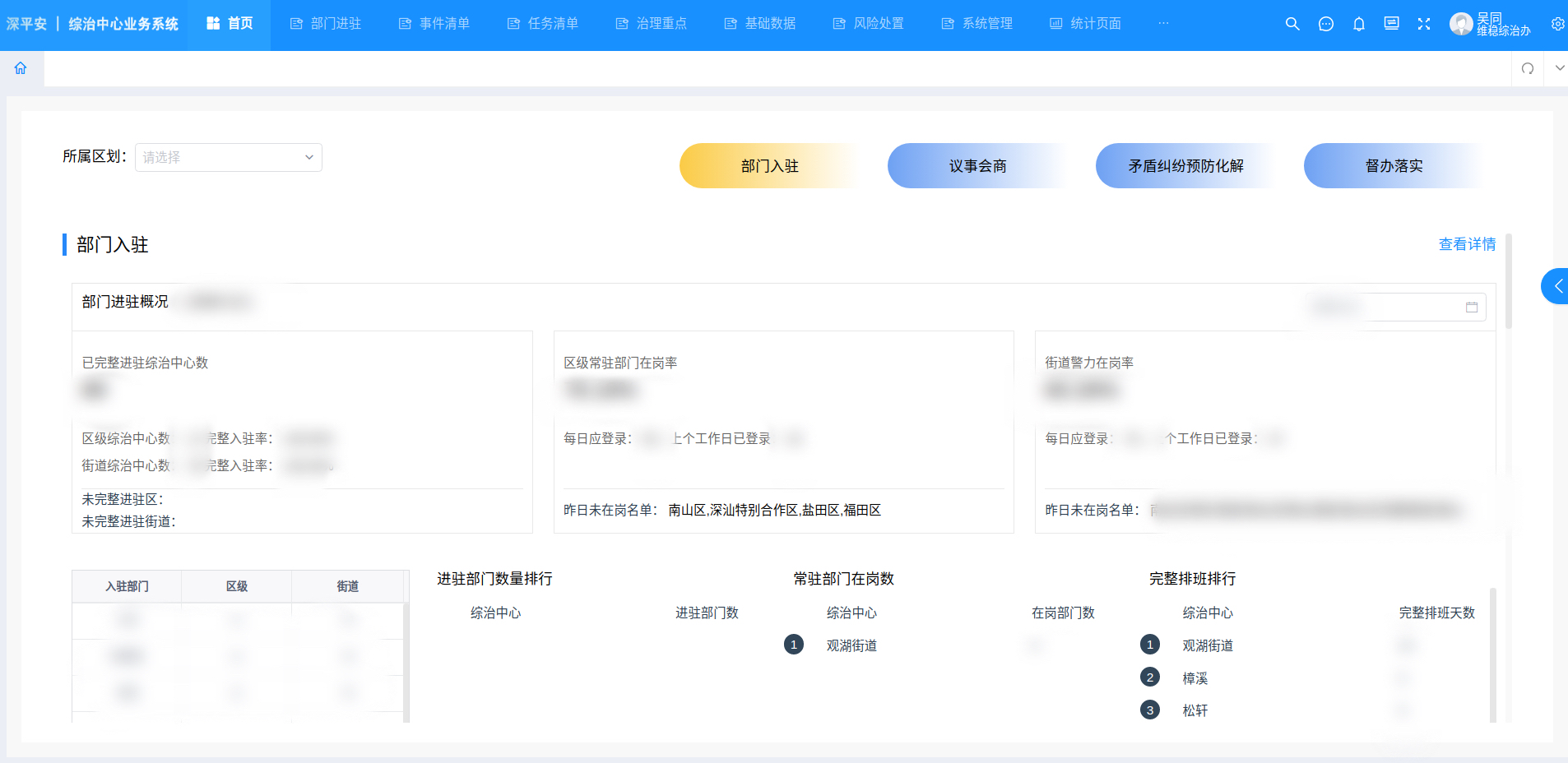Image resolution: width=1568 pixels, height=763 pixels.
Task: Refresh the page using the refresh icon
Action: click(x=1529, y=69)
